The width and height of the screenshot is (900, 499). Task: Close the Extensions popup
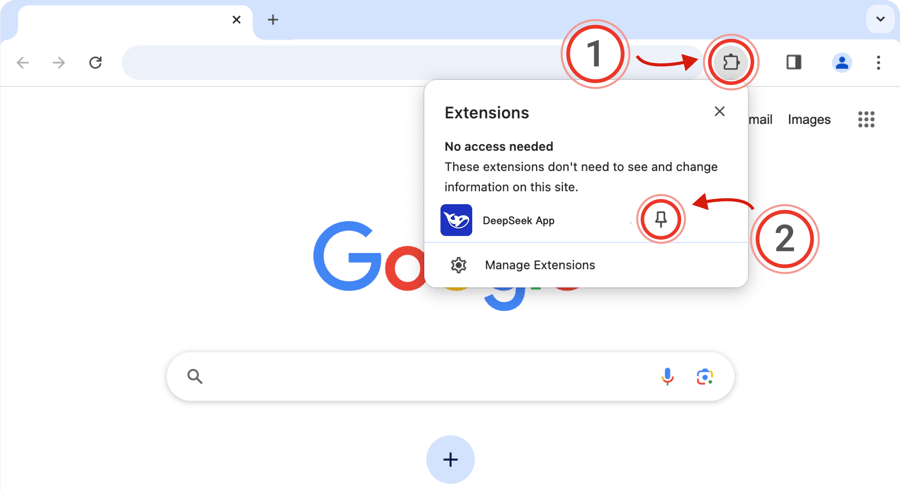719,111
